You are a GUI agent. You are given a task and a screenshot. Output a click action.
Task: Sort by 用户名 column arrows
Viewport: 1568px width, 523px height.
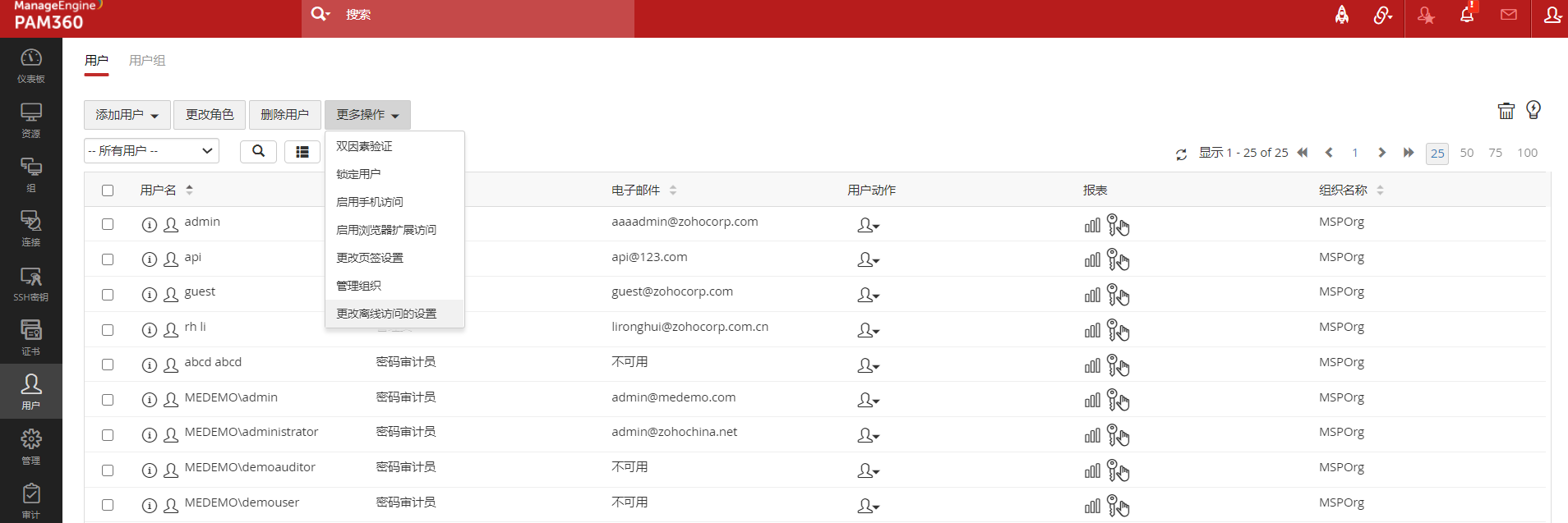click(189, 190)
